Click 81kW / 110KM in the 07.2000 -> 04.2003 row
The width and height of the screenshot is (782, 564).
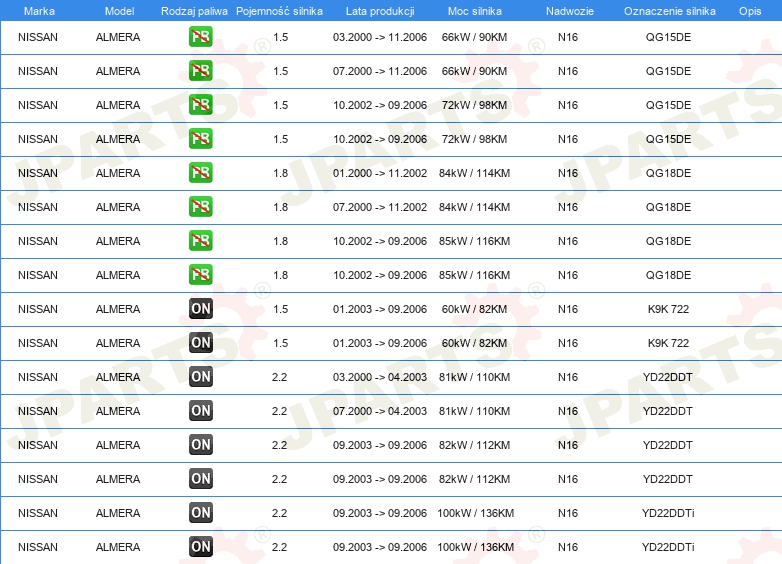[474, 411]
